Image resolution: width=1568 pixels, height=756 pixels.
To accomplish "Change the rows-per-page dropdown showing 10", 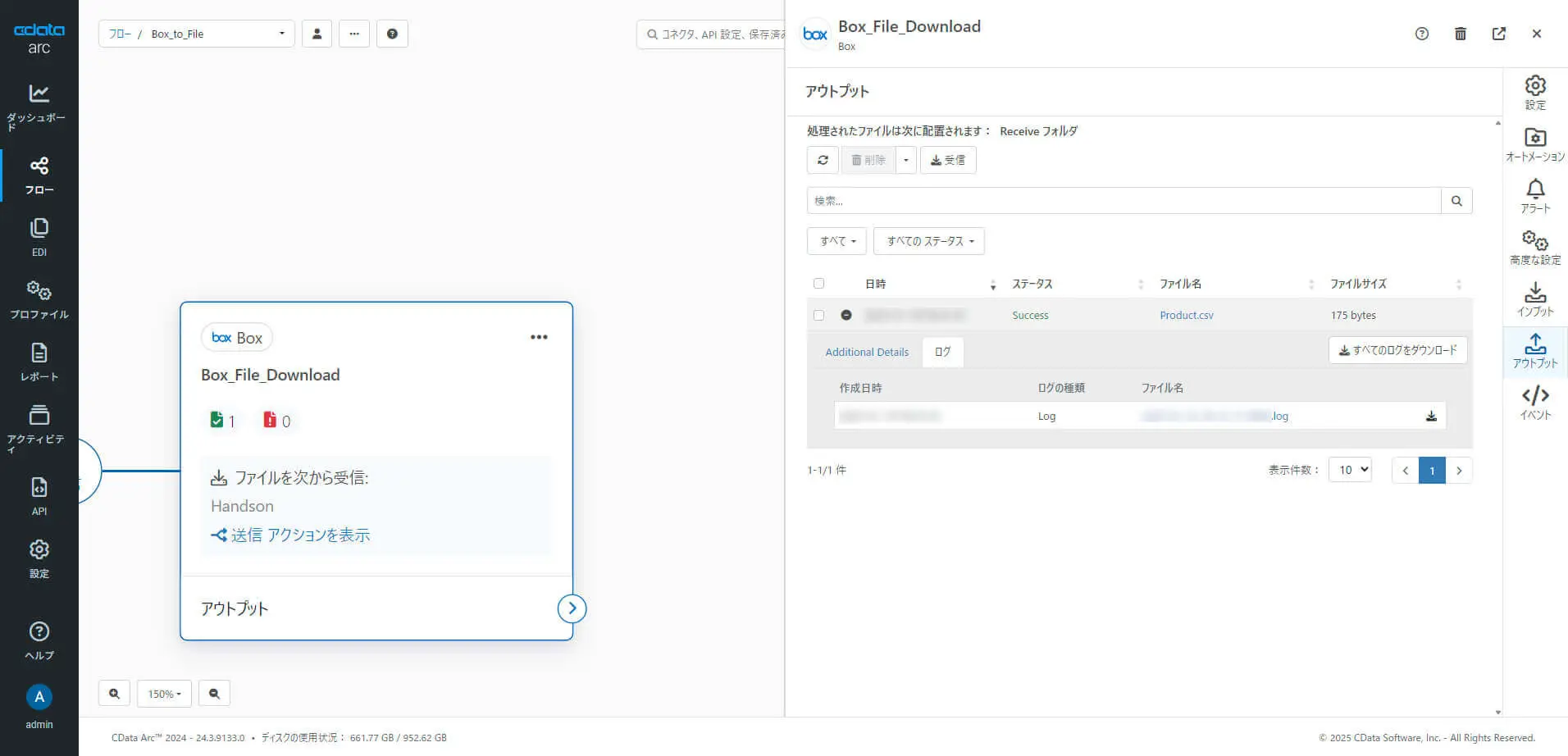I will click(x=1350, y=470).
